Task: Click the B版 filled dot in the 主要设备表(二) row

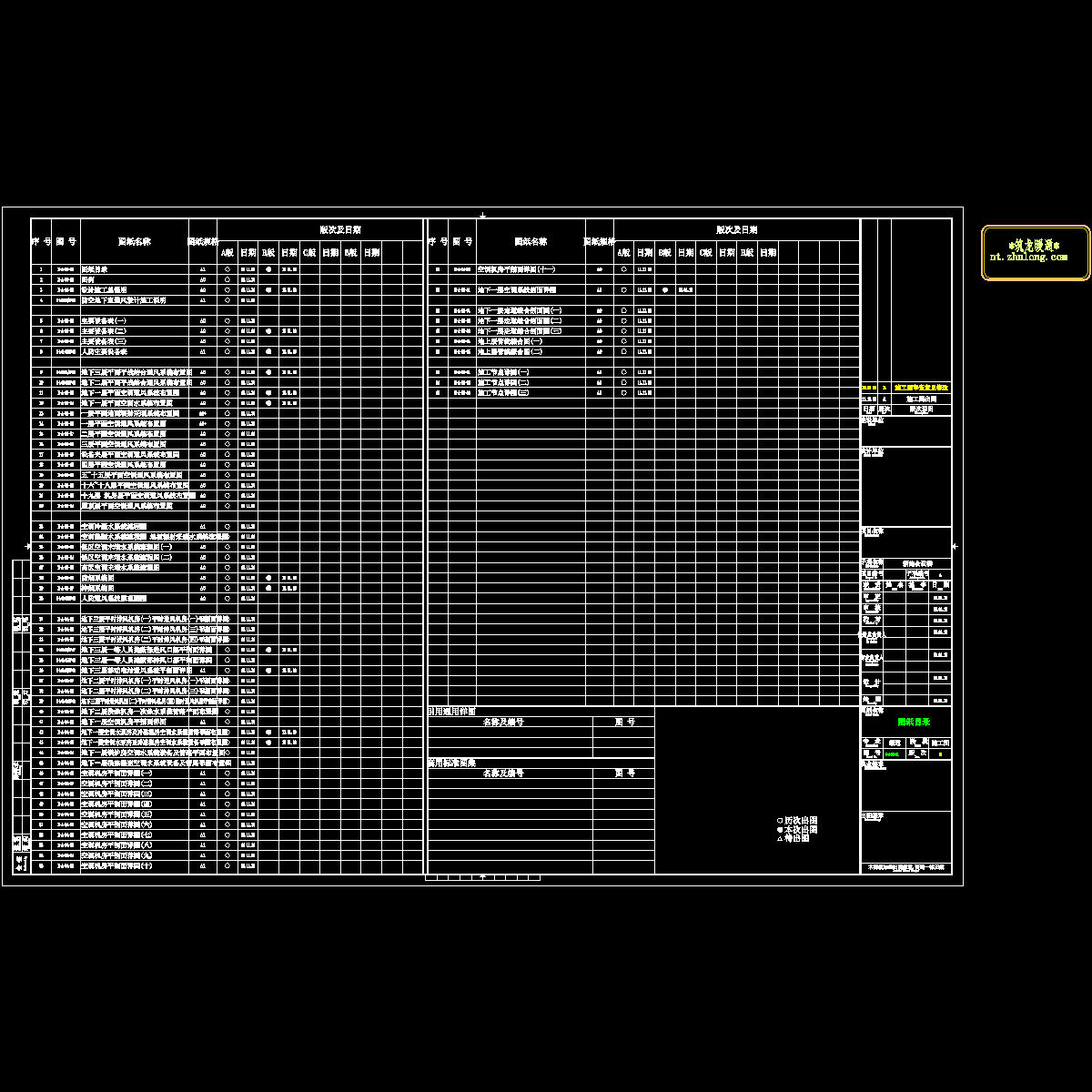Action: 268,330
